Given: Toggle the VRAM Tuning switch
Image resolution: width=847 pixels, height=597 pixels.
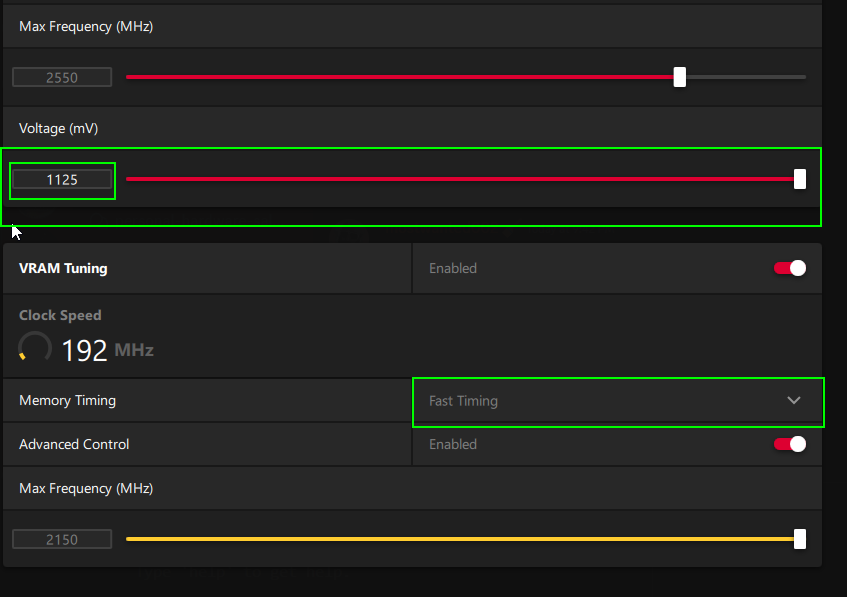Looking at the screenshot, I should tap(789, 268).
